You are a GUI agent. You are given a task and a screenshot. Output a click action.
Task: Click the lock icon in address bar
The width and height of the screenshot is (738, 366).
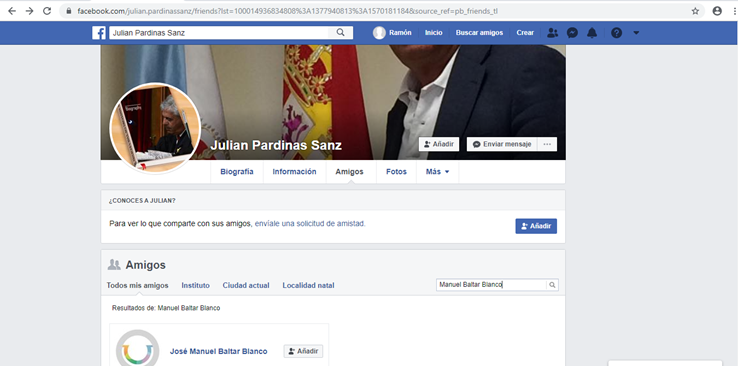pyautogui.click(x=69, y=11)
